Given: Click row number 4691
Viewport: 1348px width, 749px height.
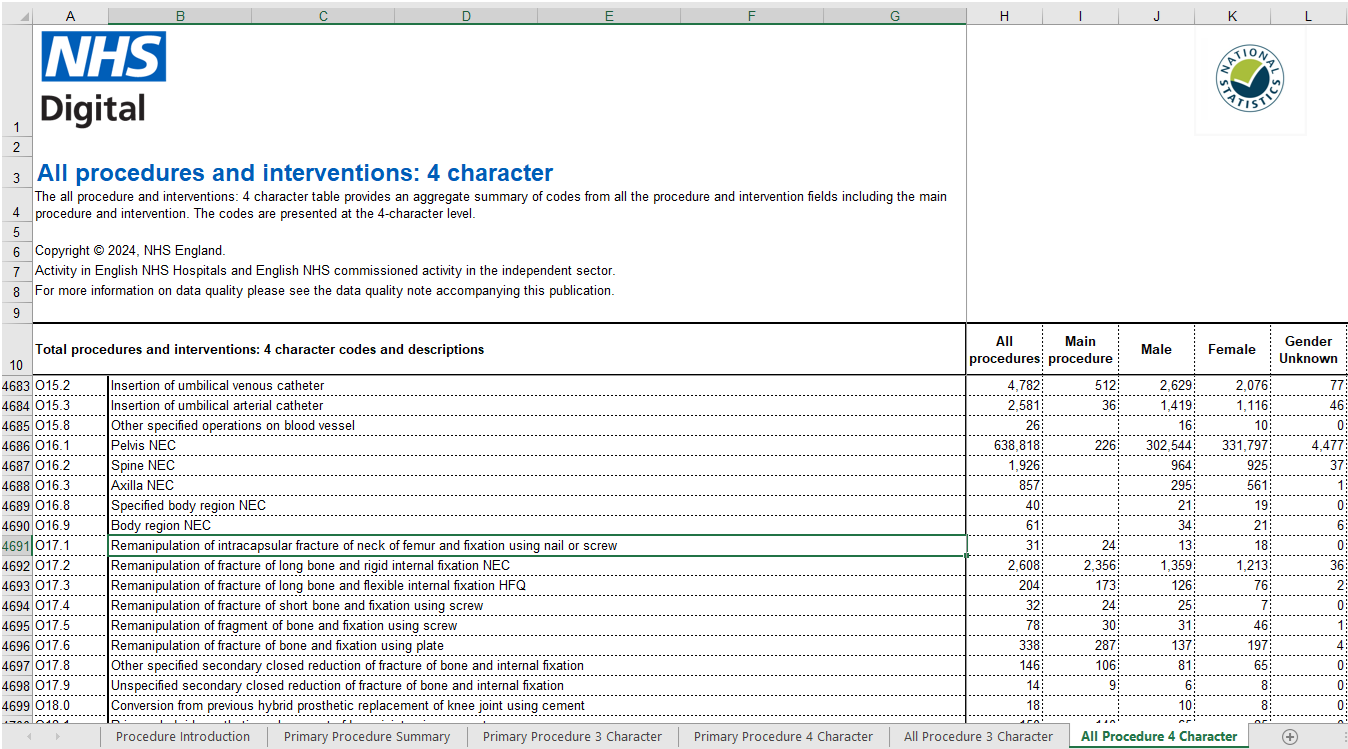Looking at the screenshot, I should click(x=16, y=545).
